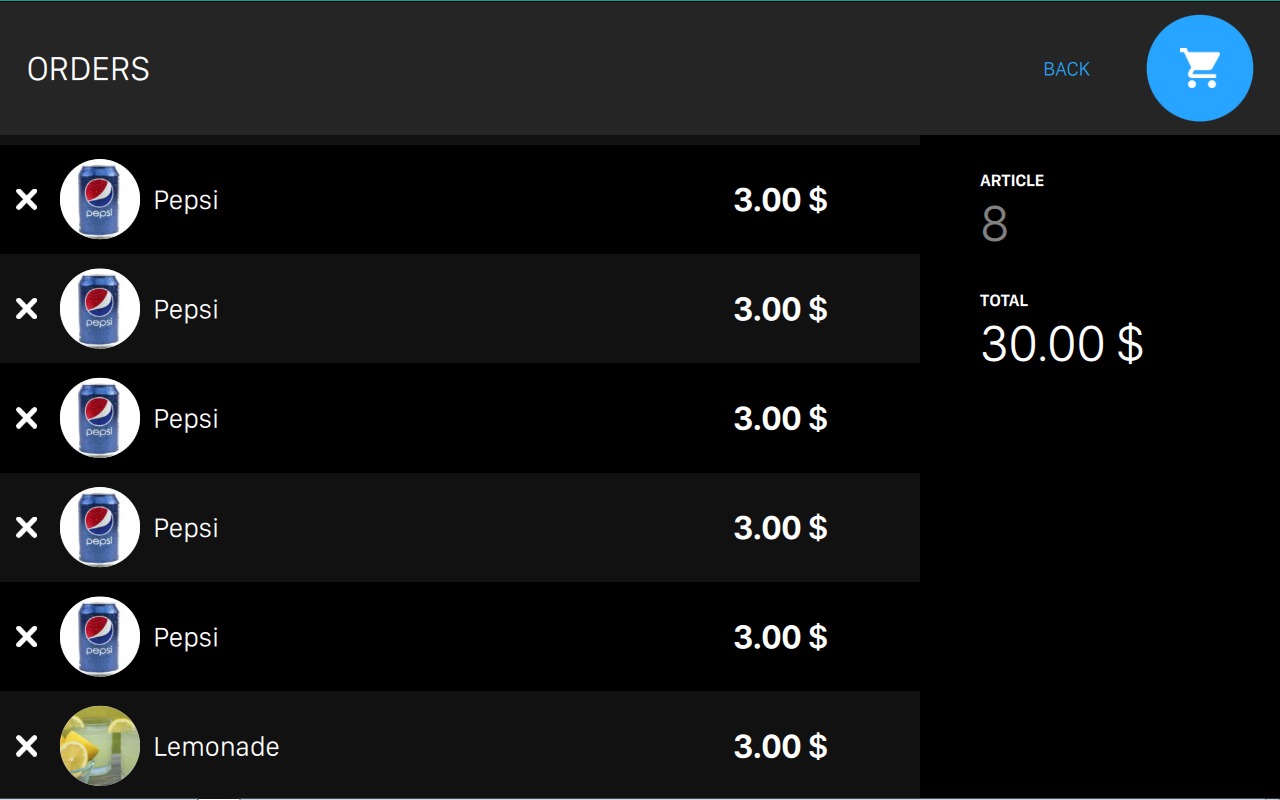Click the Lemonade product thumbnail

pyautogui.click(x=100, y=746)
